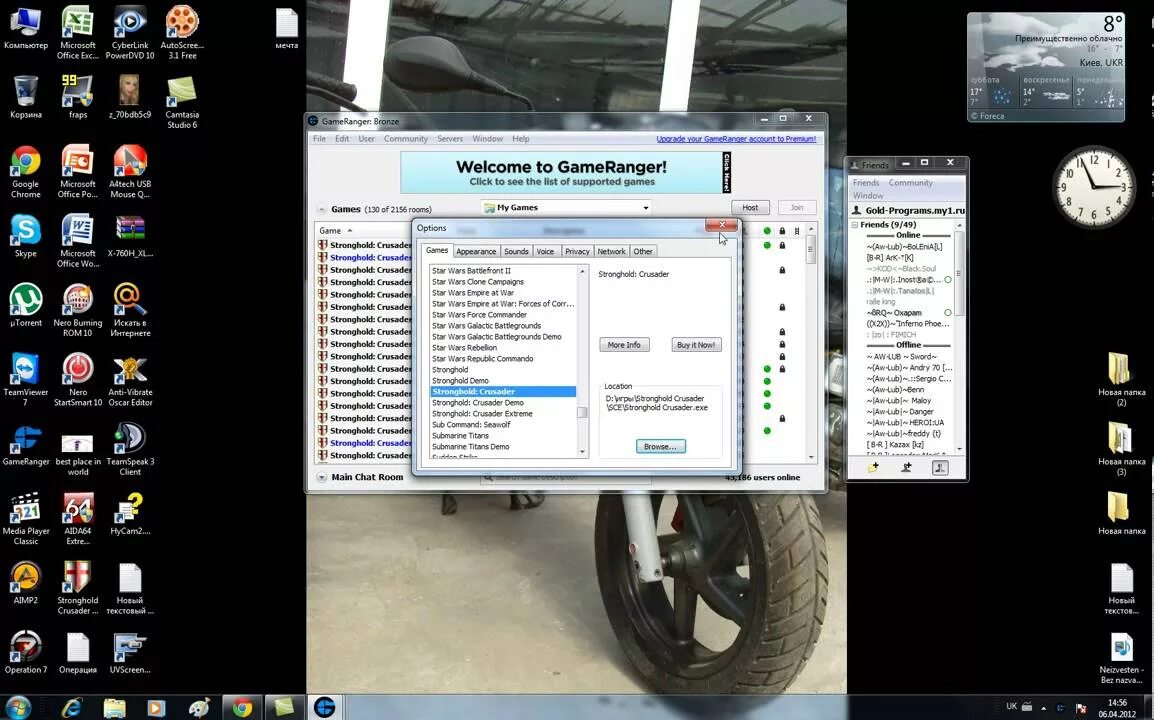The height and width of the screenshot is (720, 1154).
Task: Collapse the Games section expander
Action: pos(321,209)
